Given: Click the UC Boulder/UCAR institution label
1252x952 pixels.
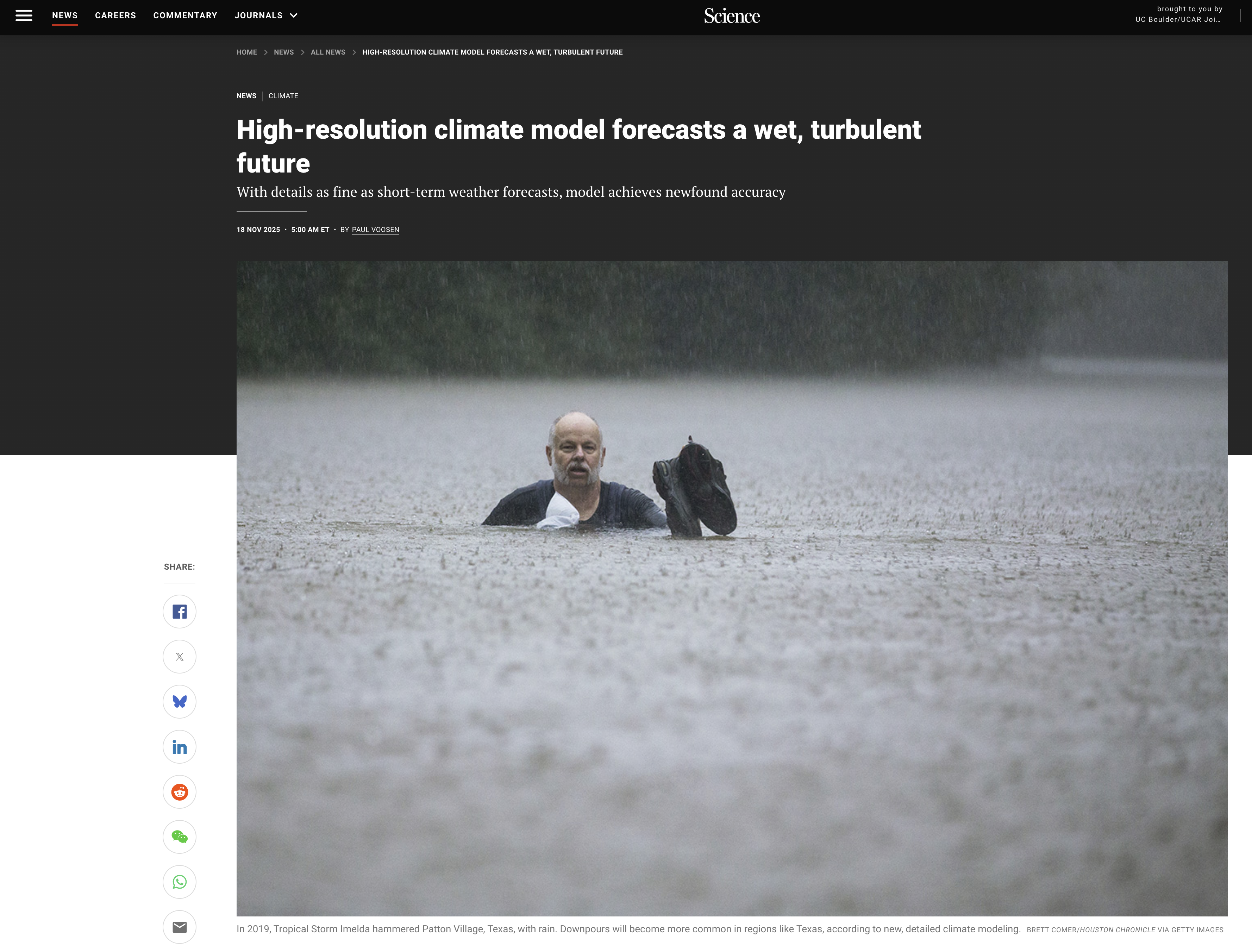Looking at the screenshot, I should (1178, 19).
